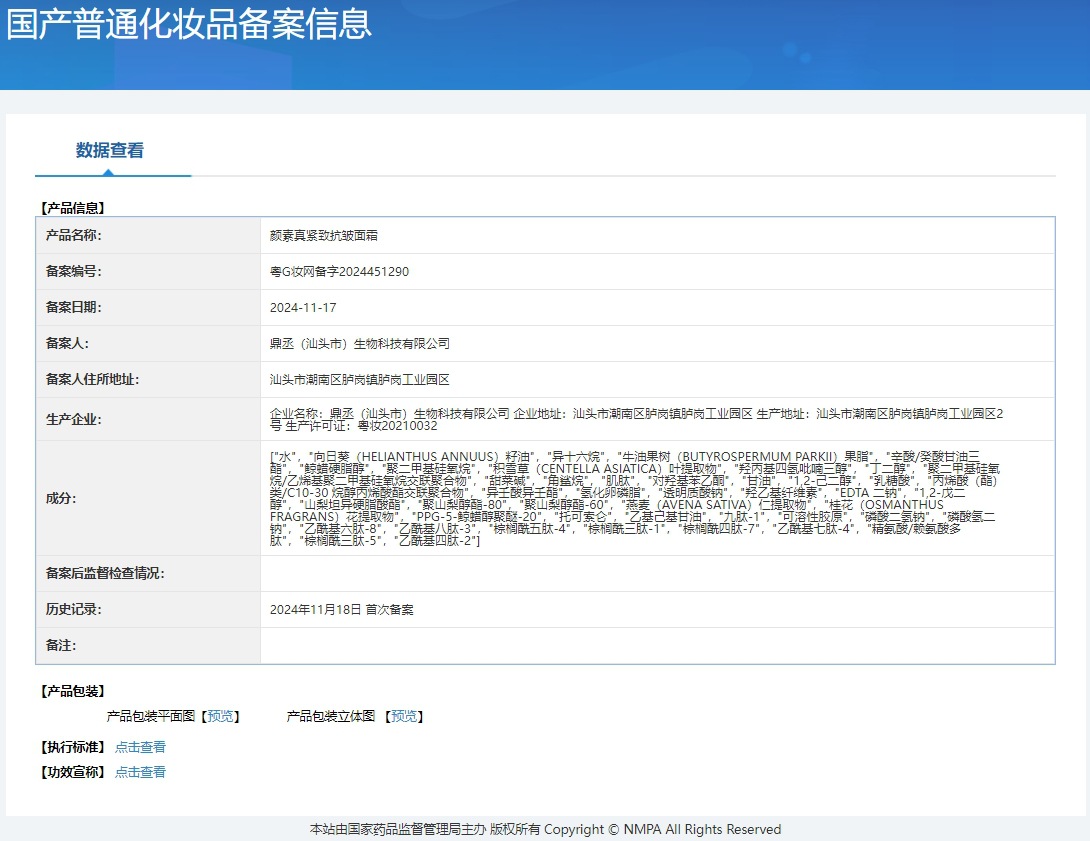Image resolution: width=1090 pixels, height=841 pixels.
Task: Select the ingredient list text
Action: tap(635, 498)
